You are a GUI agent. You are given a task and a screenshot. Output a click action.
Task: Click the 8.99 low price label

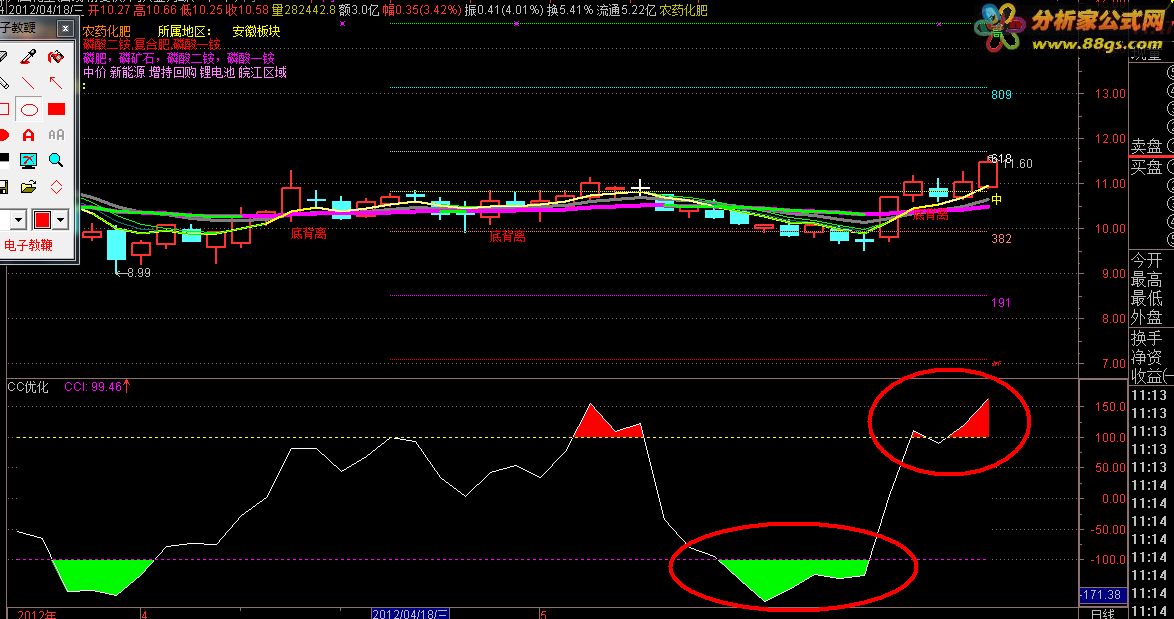point(139,272)
